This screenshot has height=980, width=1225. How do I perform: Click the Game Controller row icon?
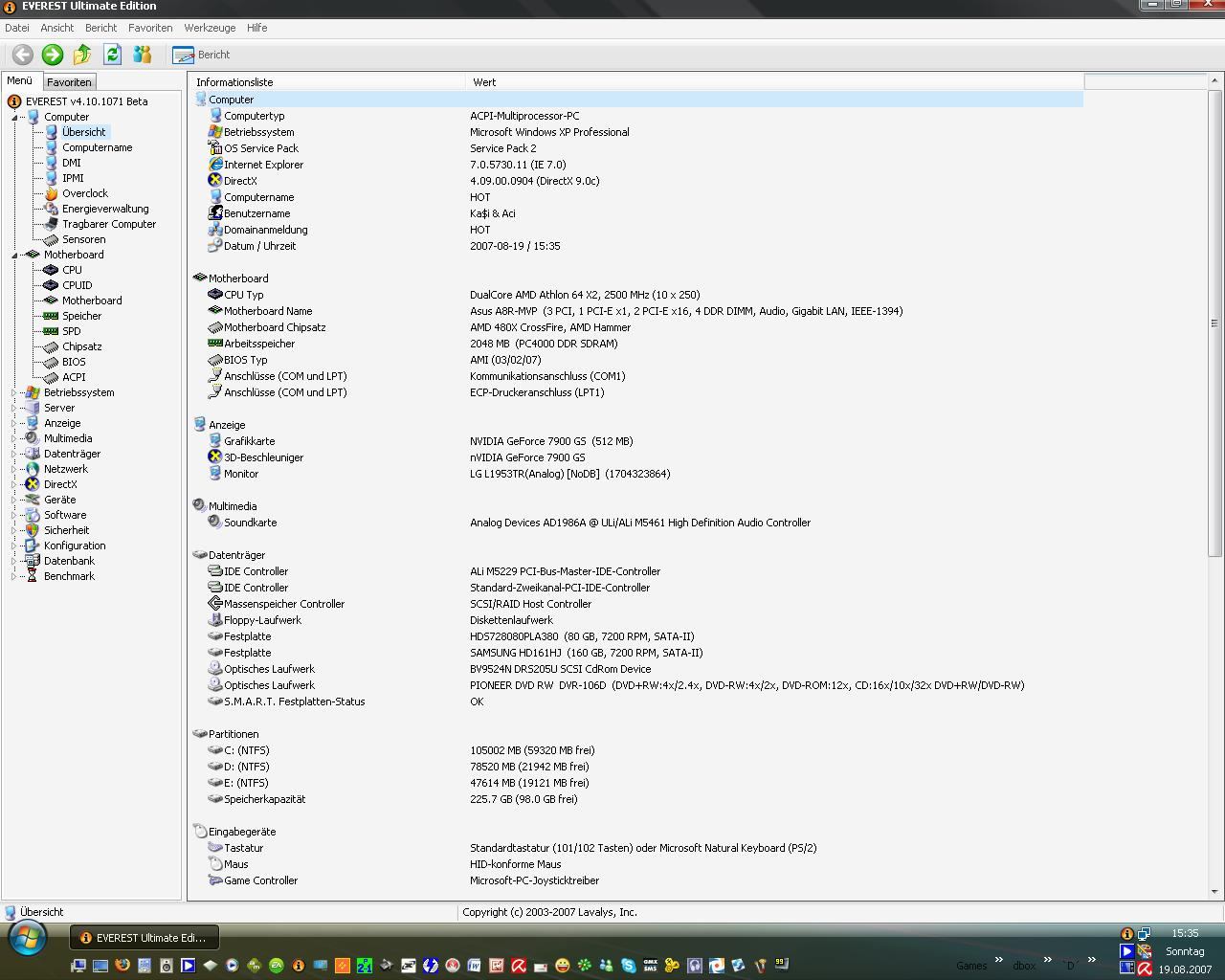(215, 880)
